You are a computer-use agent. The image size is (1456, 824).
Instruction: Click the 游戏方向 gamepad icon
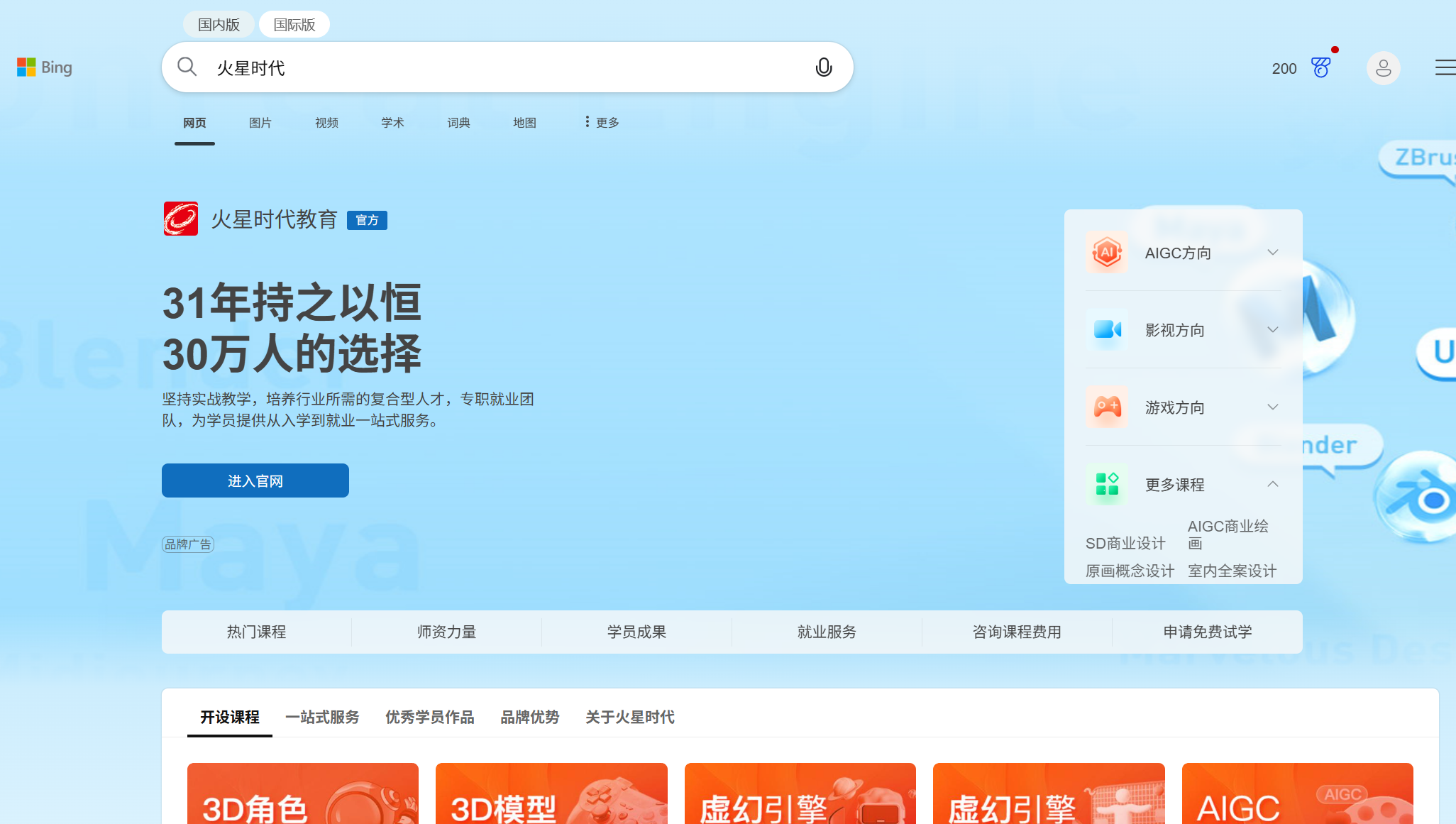click(1107, 407)
